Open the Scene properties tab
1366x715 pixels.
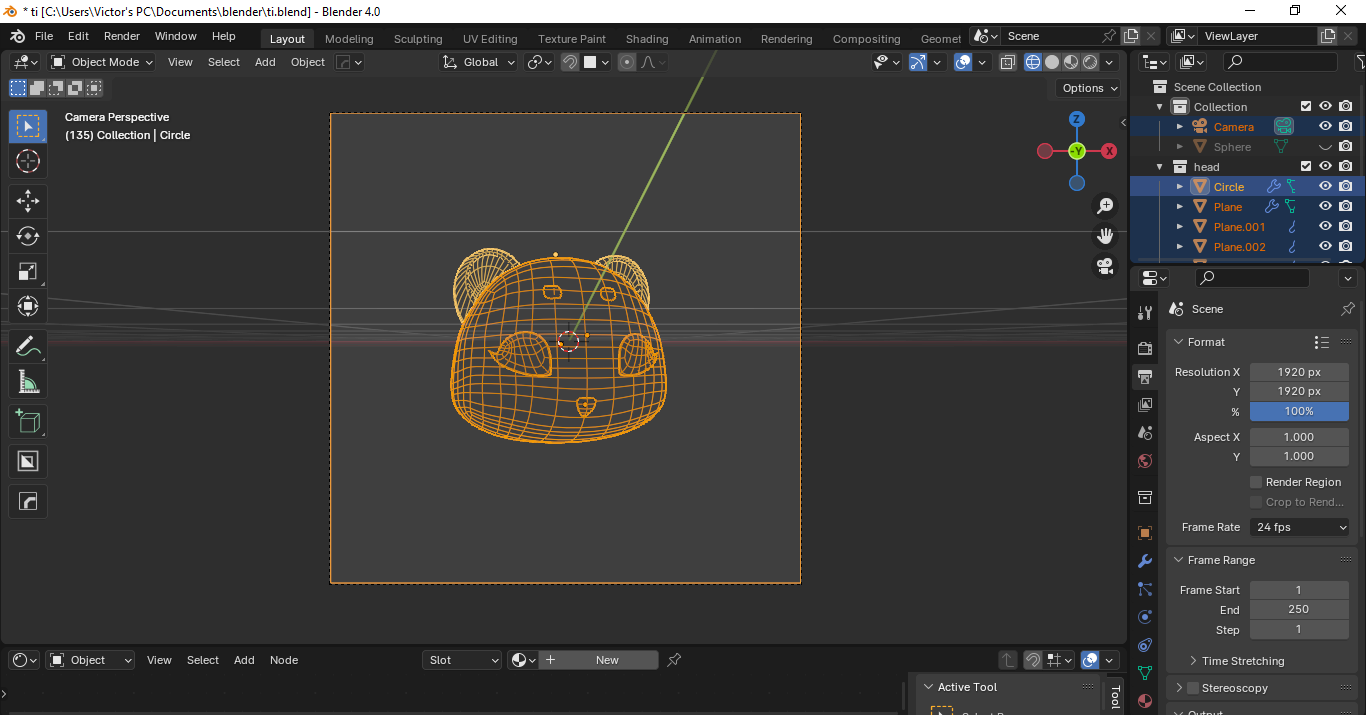pyautogui.click(x=1145, y=433)
